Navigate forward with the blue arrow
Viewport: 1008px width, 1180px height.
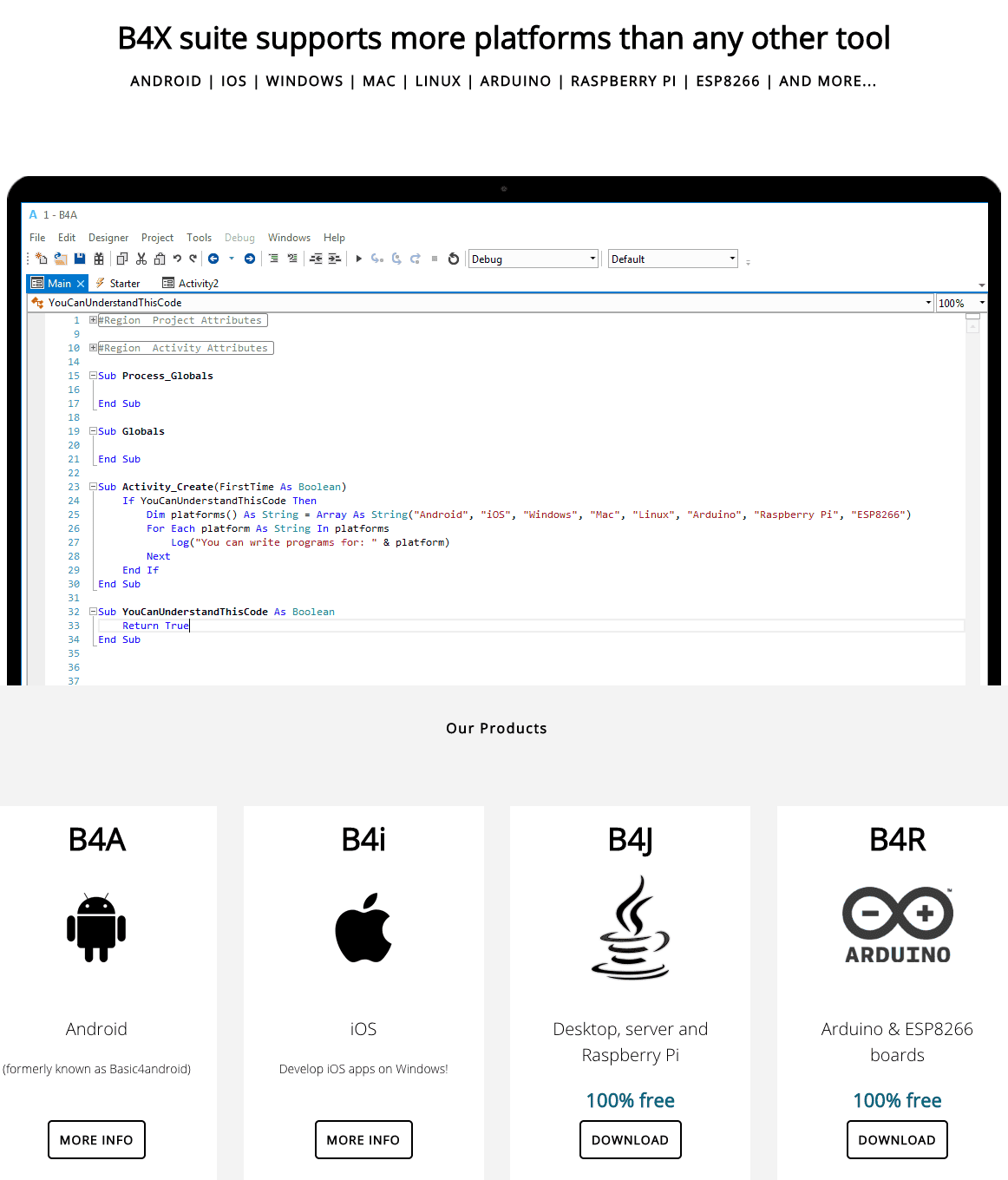point(250,259)
